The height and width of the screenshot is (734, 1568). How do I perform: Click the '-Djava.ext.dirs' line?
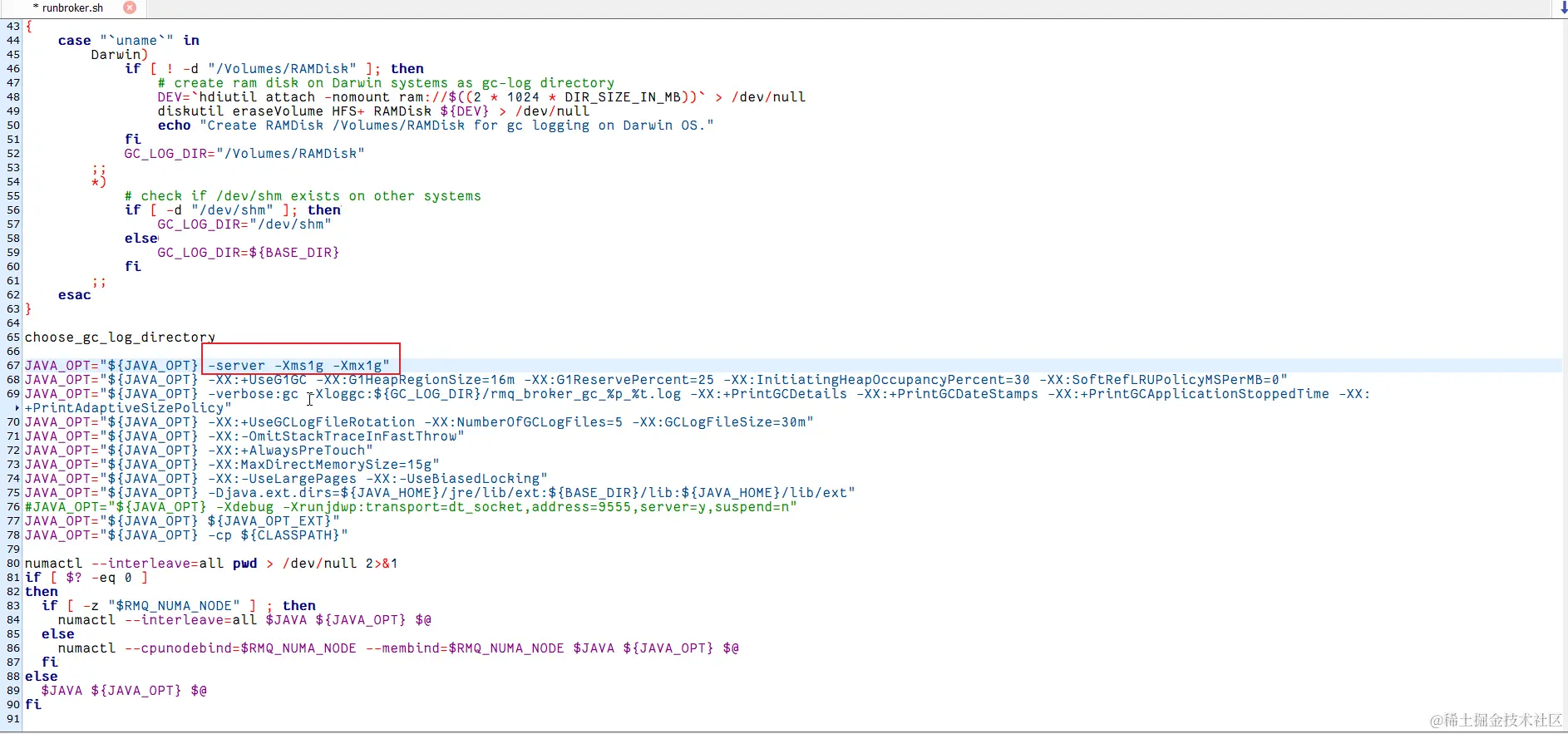tap(440, 492)
